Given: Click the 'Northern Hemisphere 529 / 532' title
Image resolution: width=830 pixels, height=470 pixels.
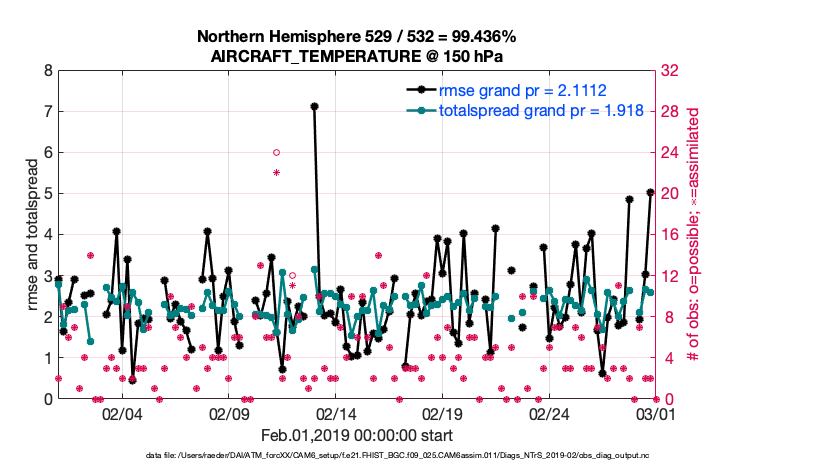Looking at the screenshot, I should point(356,37).
